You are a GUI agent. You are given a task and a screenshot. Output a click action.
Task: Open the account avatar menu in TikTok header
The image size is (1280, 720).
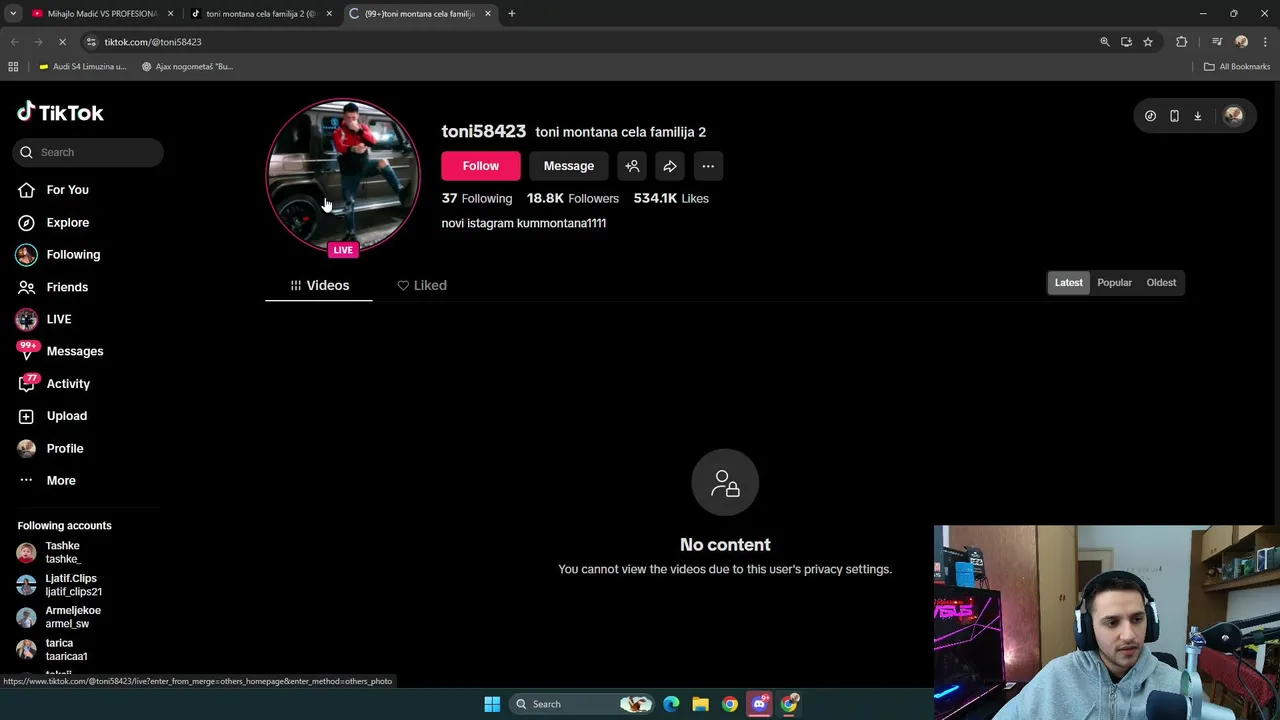coord(1233,116)
